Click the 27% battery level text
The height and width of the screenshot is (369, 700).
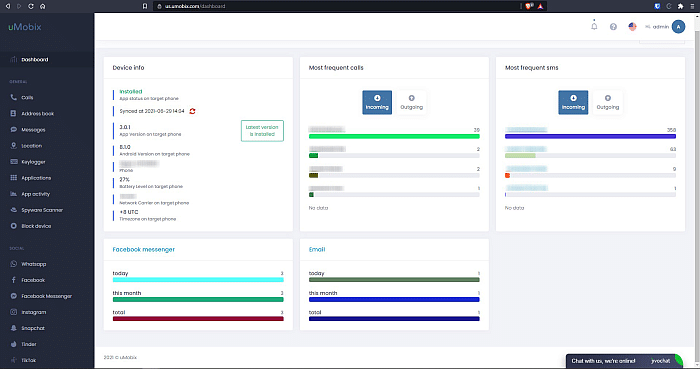(x=125, y=179)
